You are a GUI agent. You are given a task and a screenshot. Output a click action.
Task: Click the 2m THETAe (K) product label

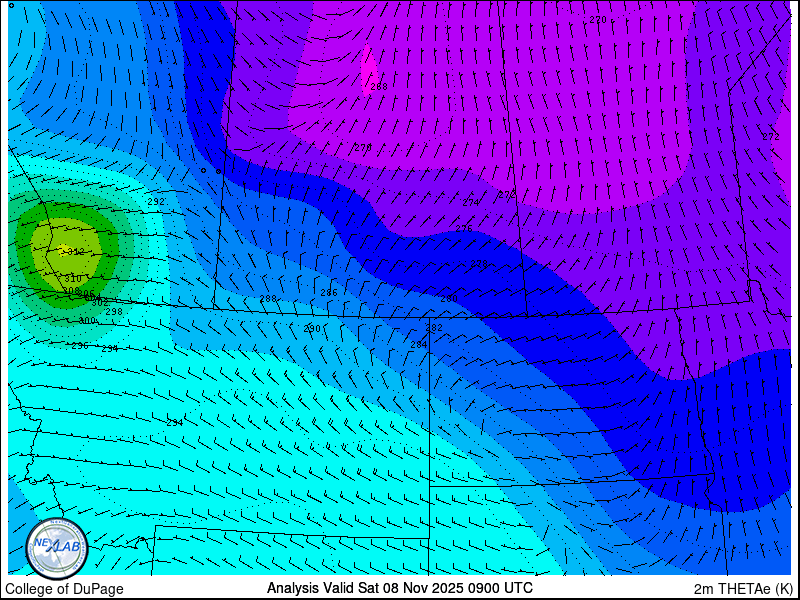743,589
